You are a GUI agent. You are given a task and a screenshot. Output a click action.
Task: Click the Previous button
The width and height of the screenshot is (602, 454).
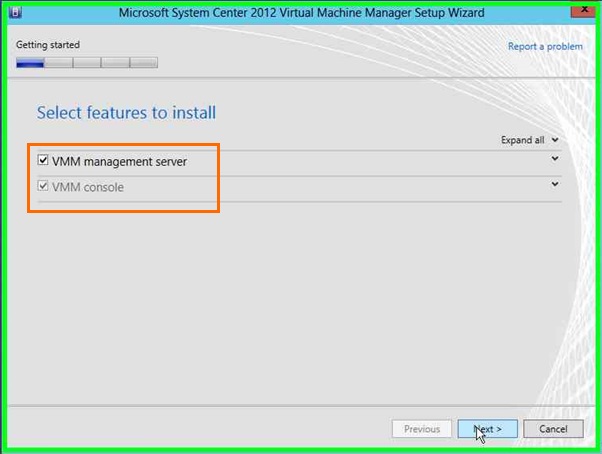422,429
